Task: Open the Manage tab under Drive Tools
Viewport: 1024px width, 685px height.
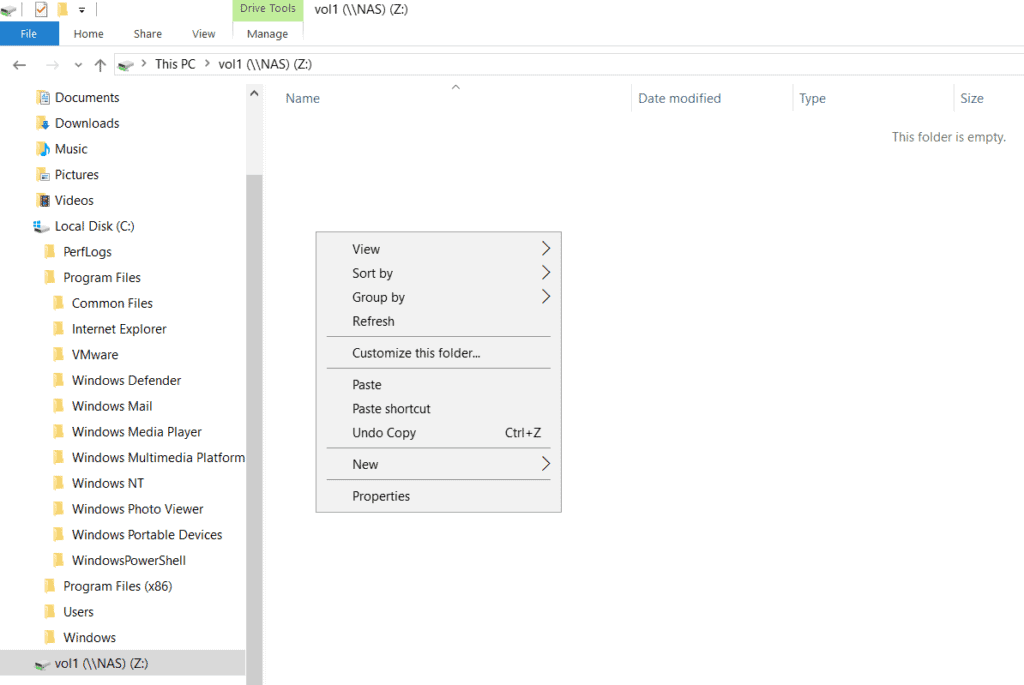Action: coord(266,33)
